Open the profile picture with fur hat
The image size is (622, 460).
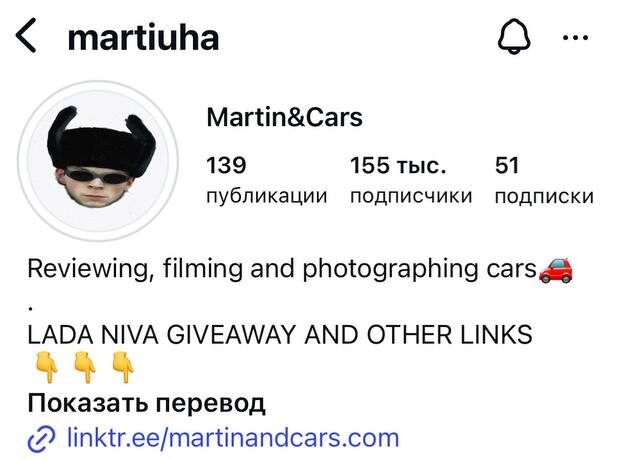click(98, 161)
